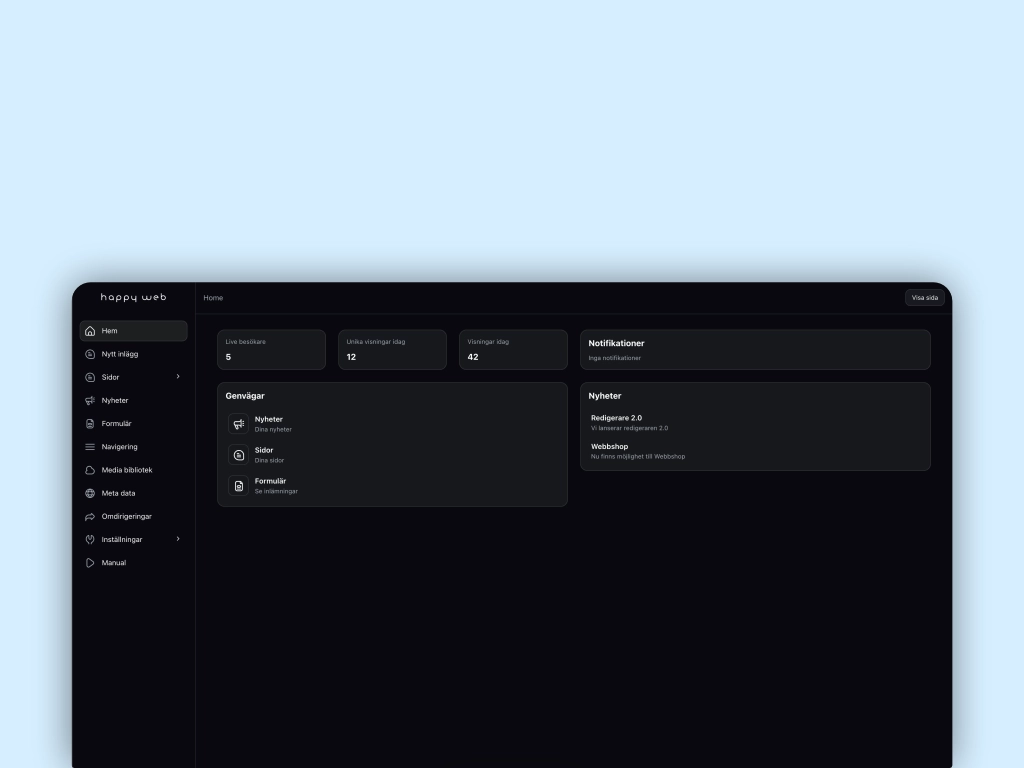Open the Inställningar menu item
Viewport: 1024px width, 768px height.
(122, 540)
